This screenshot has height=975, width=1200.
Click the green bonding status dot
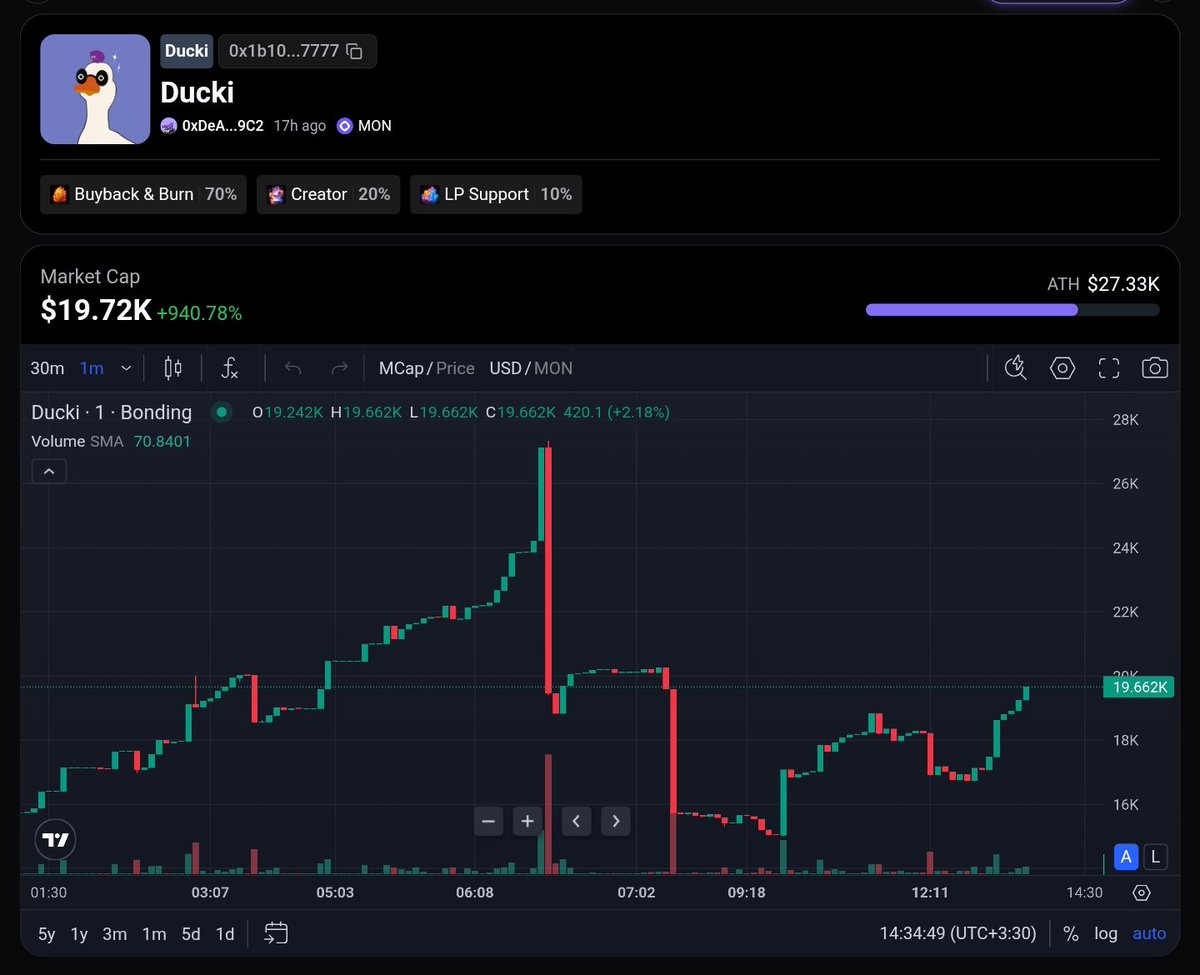221,412
